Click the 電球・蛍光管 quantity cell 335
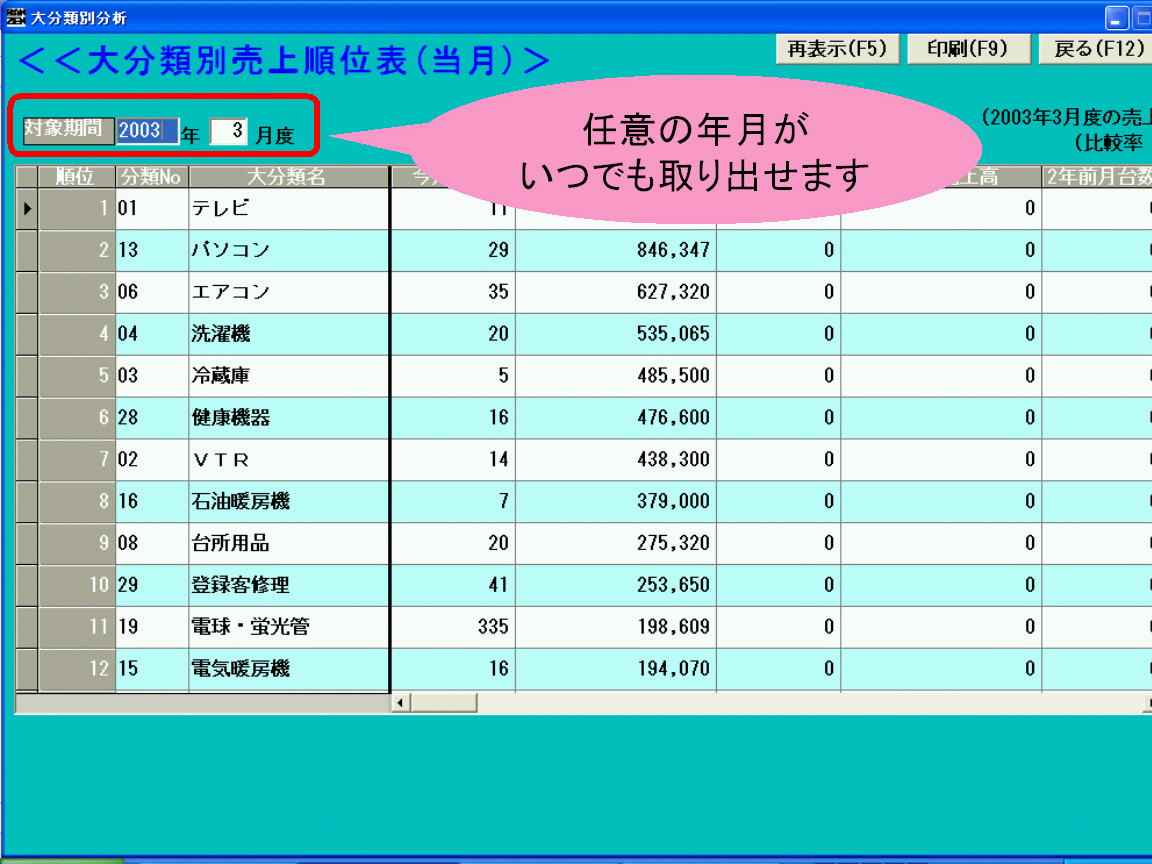 (x=452, y=627)
